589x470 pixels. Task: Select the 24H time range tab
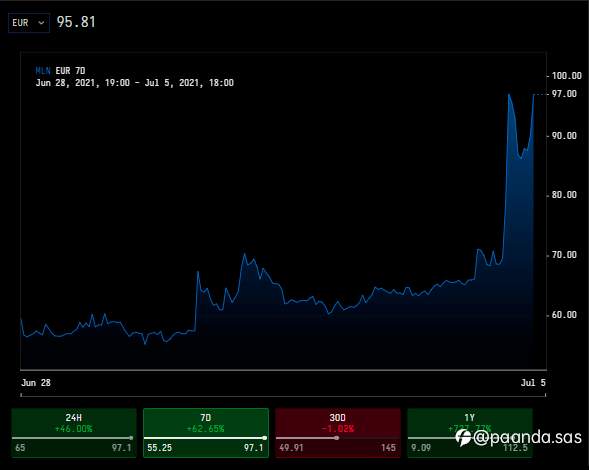click(x=74, y=433)
